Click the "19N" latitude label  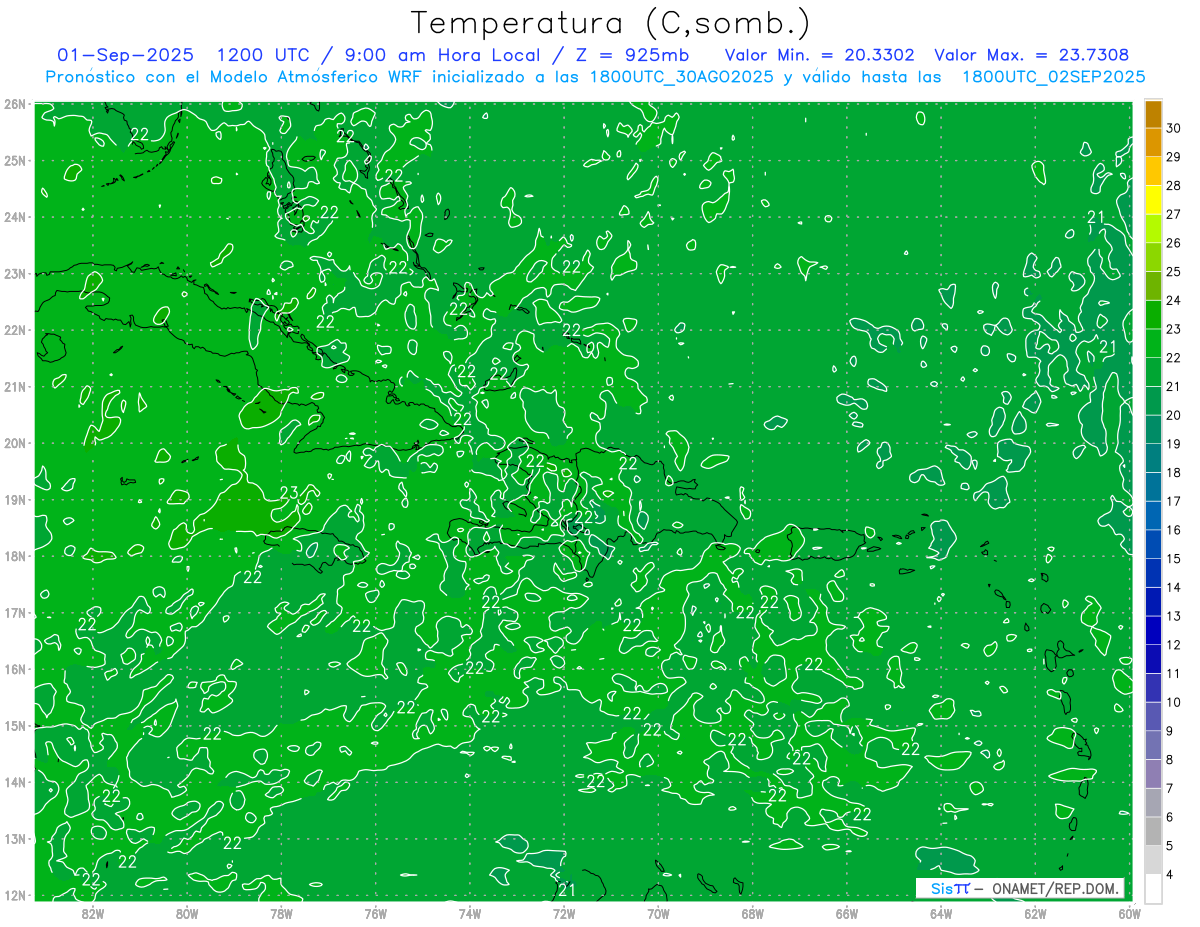tap(14, 499)
